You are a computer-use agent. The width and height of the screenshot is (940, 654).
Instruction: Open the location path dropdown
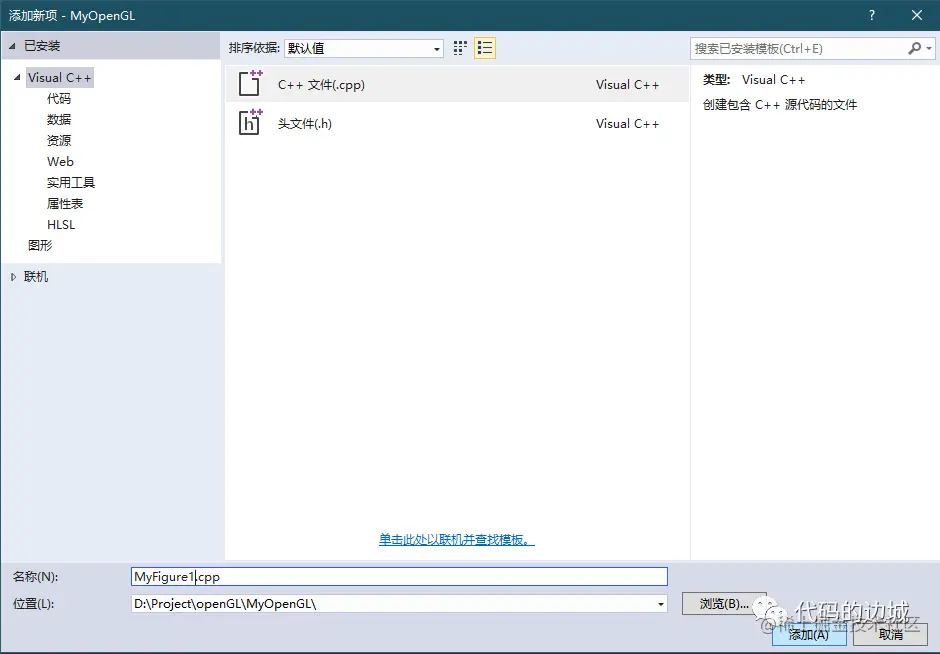[661, 604]
